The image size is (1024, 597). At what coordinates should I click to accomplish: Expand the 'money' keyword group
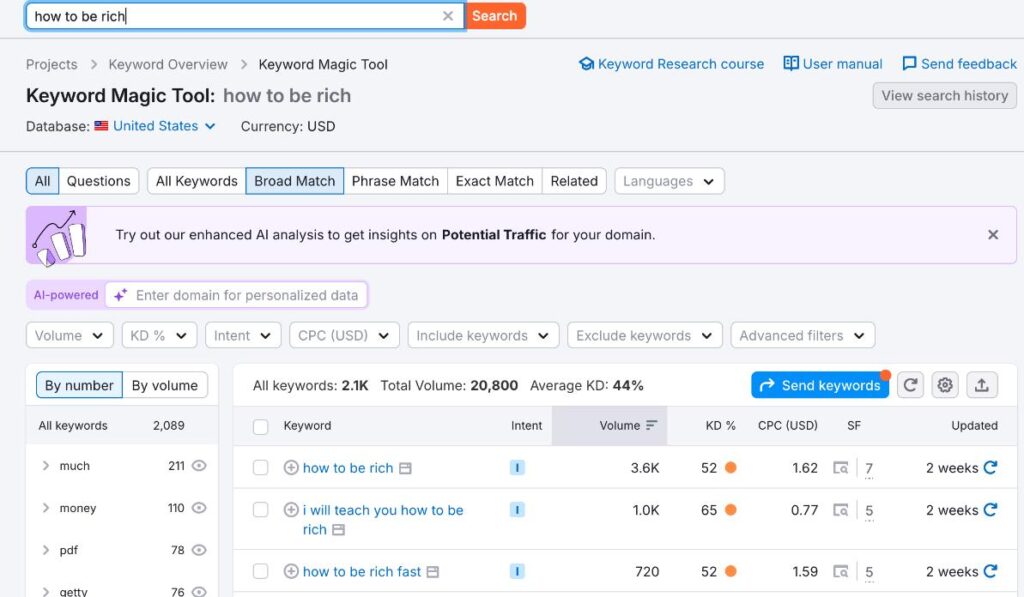[x=45, y=508]
